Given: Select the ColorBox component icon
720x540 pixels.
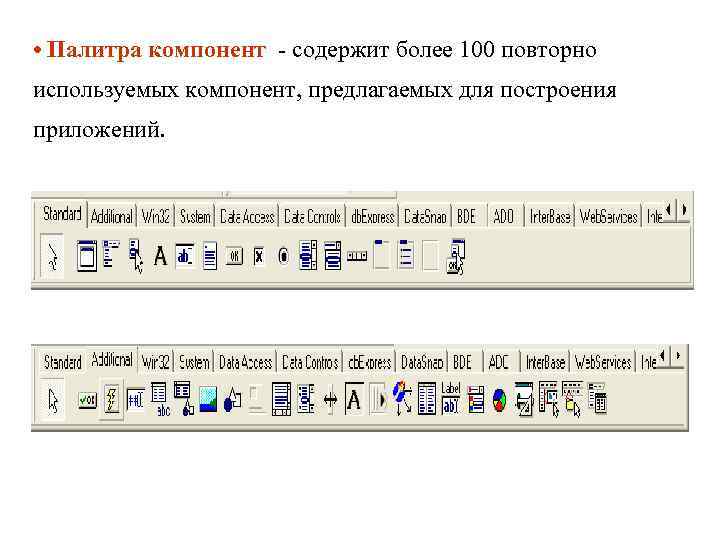Looking at the screenshot, I should [476, 399].
